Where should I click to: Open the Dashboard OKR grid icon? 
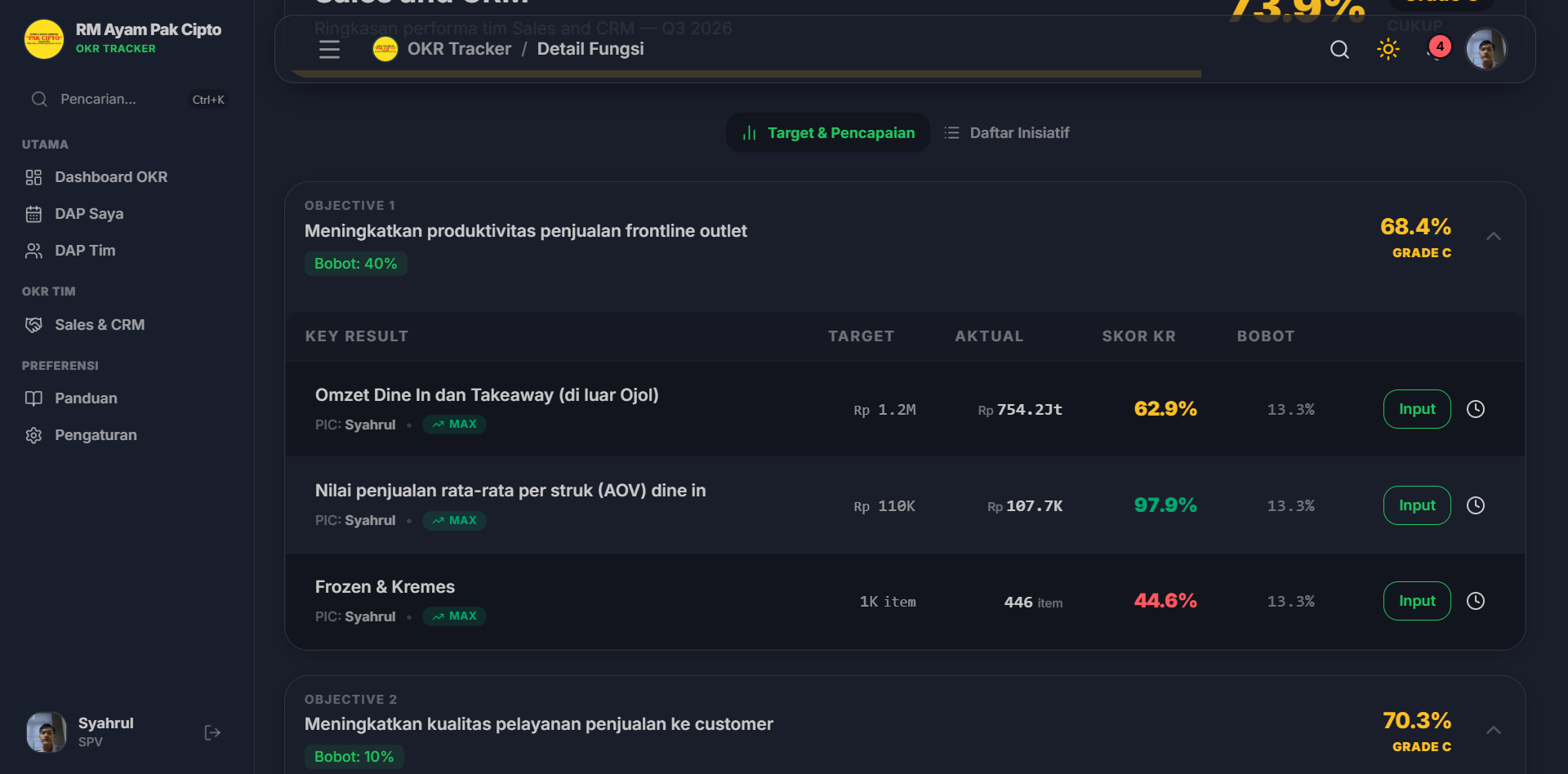pyautogui.click(x=33, y=177)
